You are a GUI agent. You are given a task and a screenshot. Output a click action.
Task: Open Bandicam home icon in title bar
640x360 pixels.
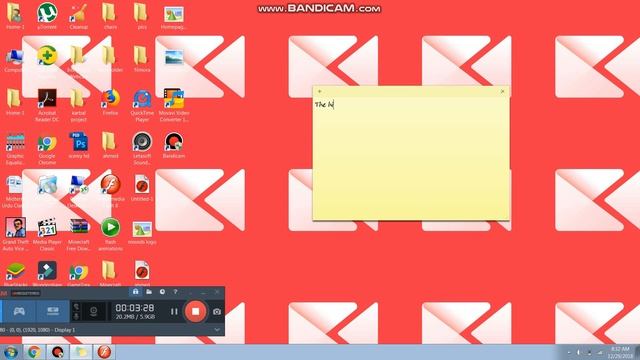[136, 291]
